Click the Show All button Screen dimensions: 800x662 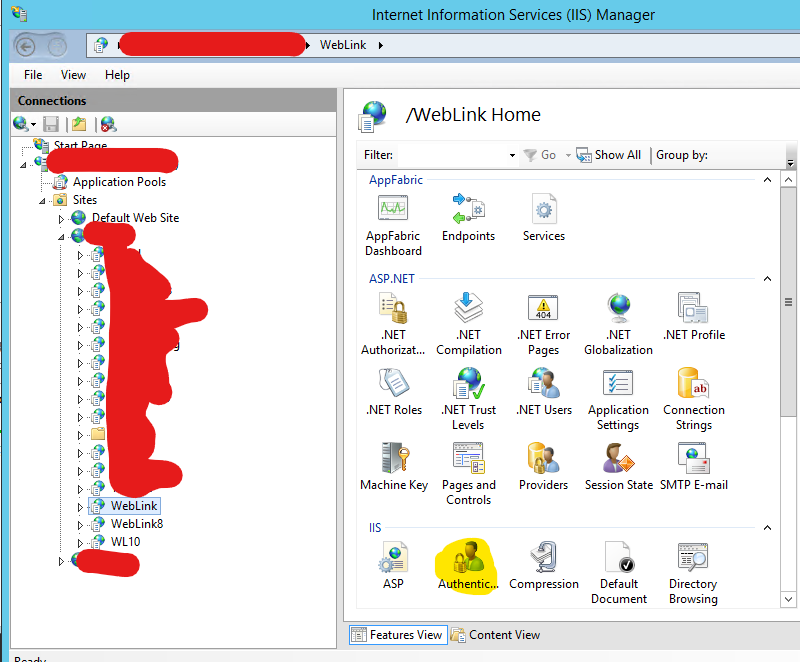tap(609, 155)
